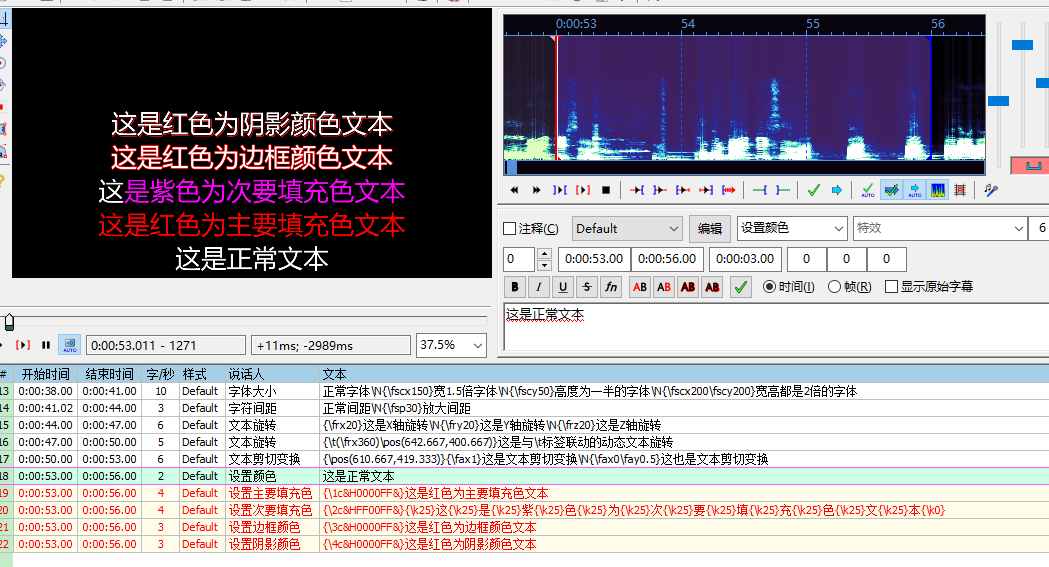Image resolution: width=1049 pixels, height=567 pixels.
Task: Apply italic with the I button
Action: click(539, 287)
